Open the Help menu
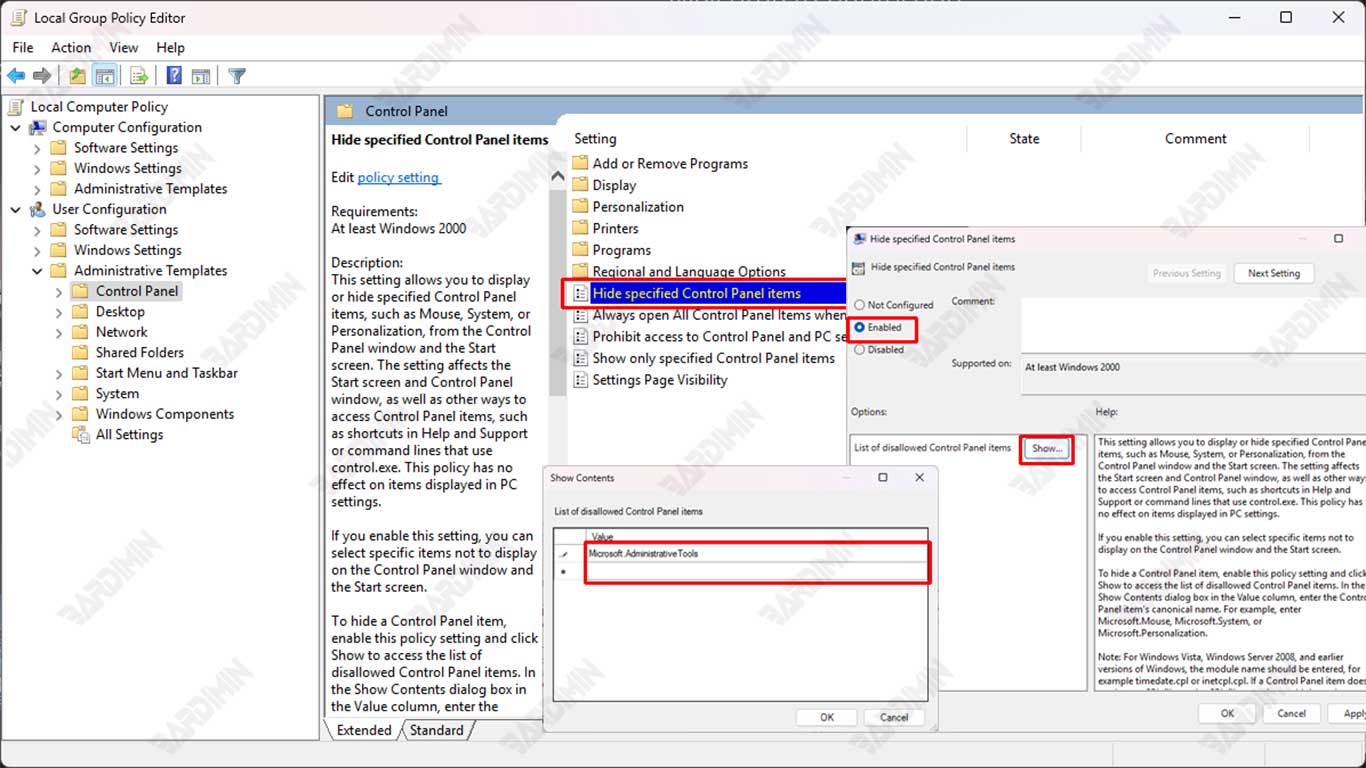 [171, 47]
